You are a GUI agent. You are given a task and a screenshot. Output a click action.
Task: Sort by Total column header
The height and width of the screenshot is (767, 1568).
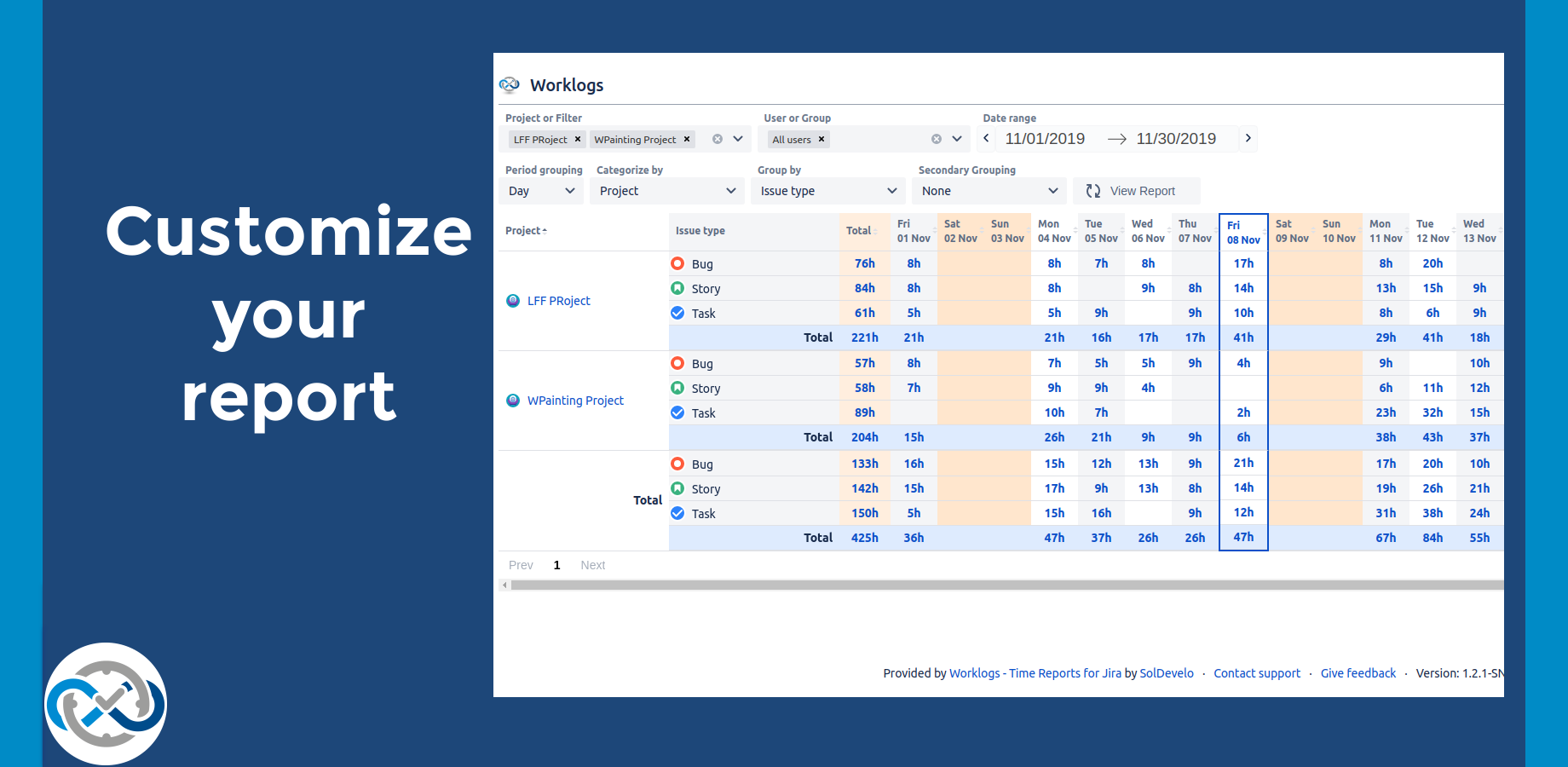[861, 231]
